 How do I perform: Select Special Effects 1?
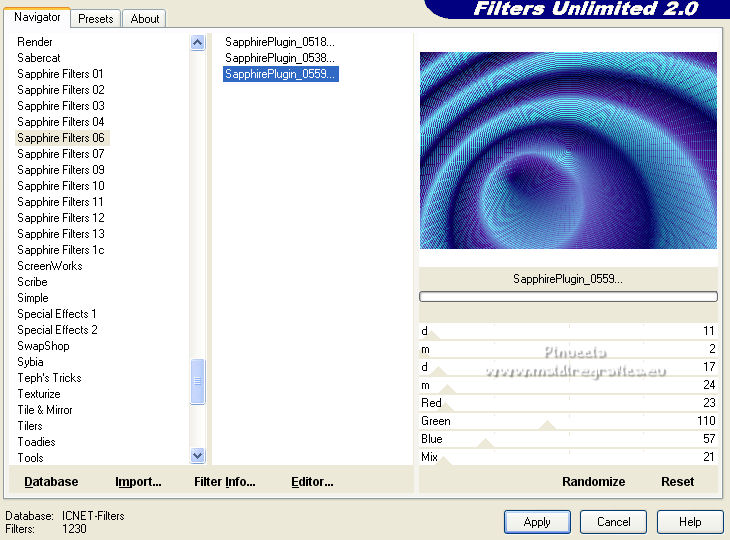pos(57,314)
